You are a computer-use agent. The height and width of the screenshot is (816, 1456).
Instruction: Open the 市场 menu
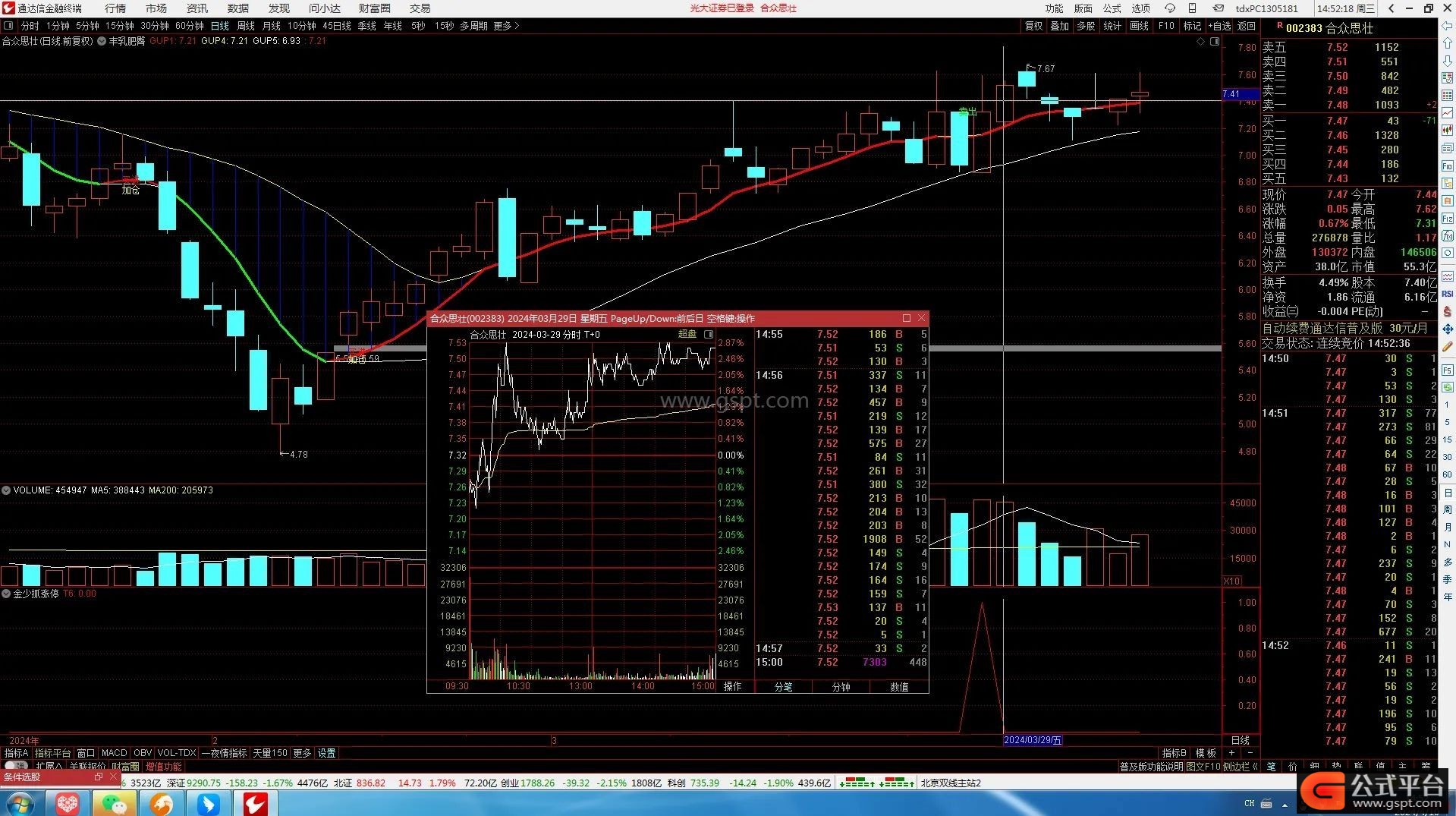(x=156, y=8)
